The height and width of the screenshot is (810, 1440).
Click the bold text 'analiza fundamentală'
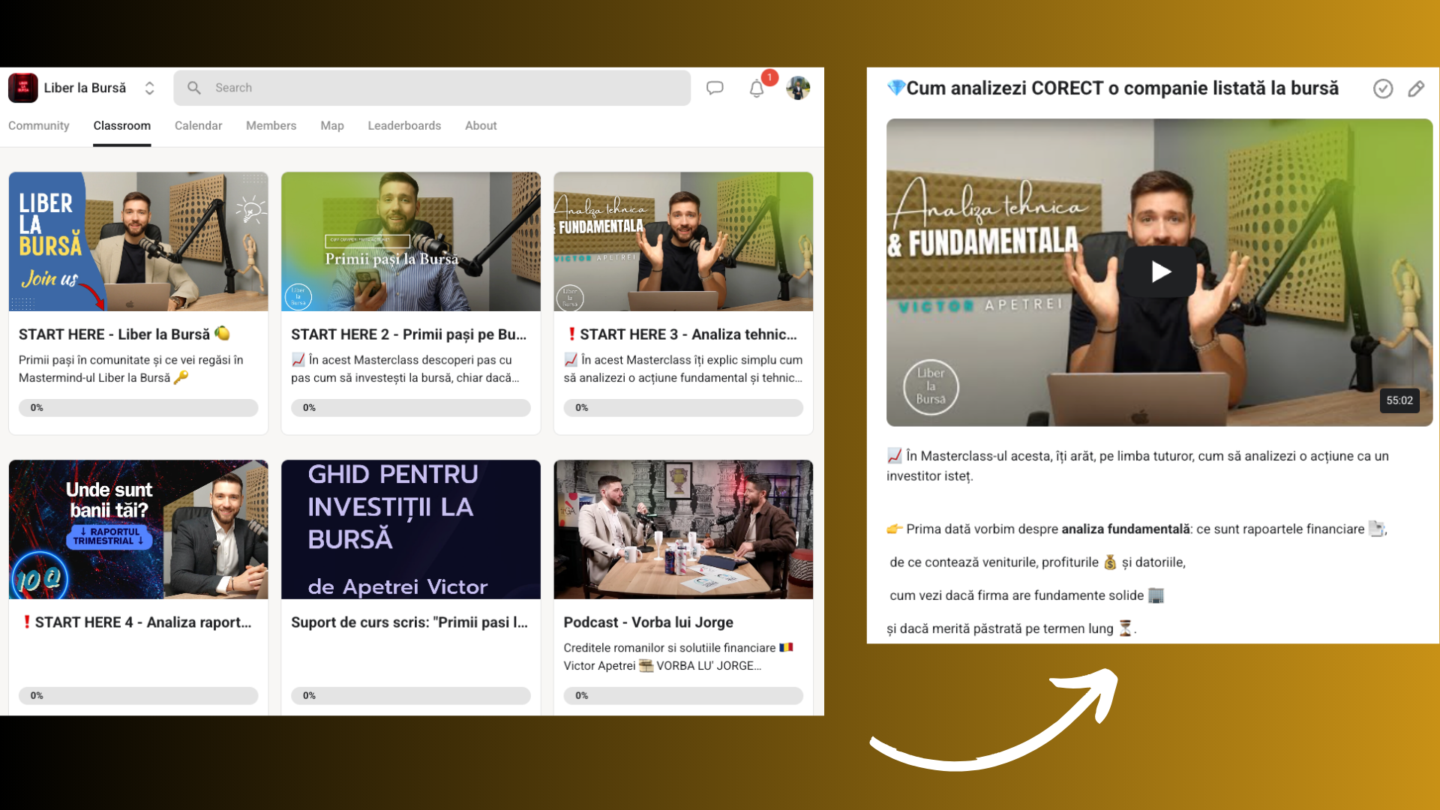point(1126,529)
